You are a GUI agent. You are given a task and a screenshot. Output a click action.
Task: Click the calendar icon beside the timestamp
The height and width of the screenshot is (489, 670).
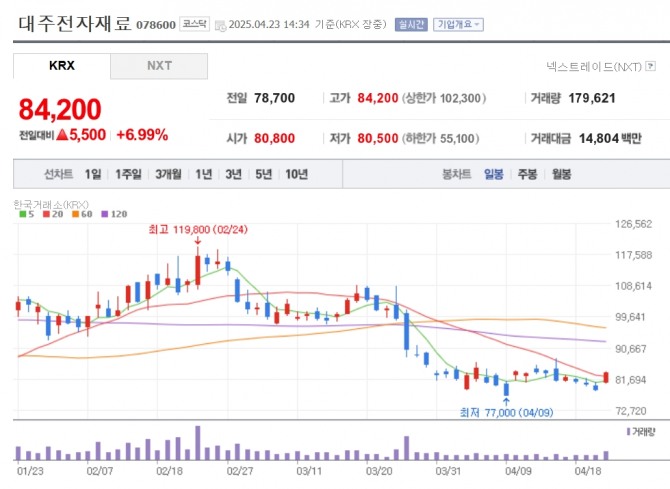pyautogui.click(x=220, y=26)
